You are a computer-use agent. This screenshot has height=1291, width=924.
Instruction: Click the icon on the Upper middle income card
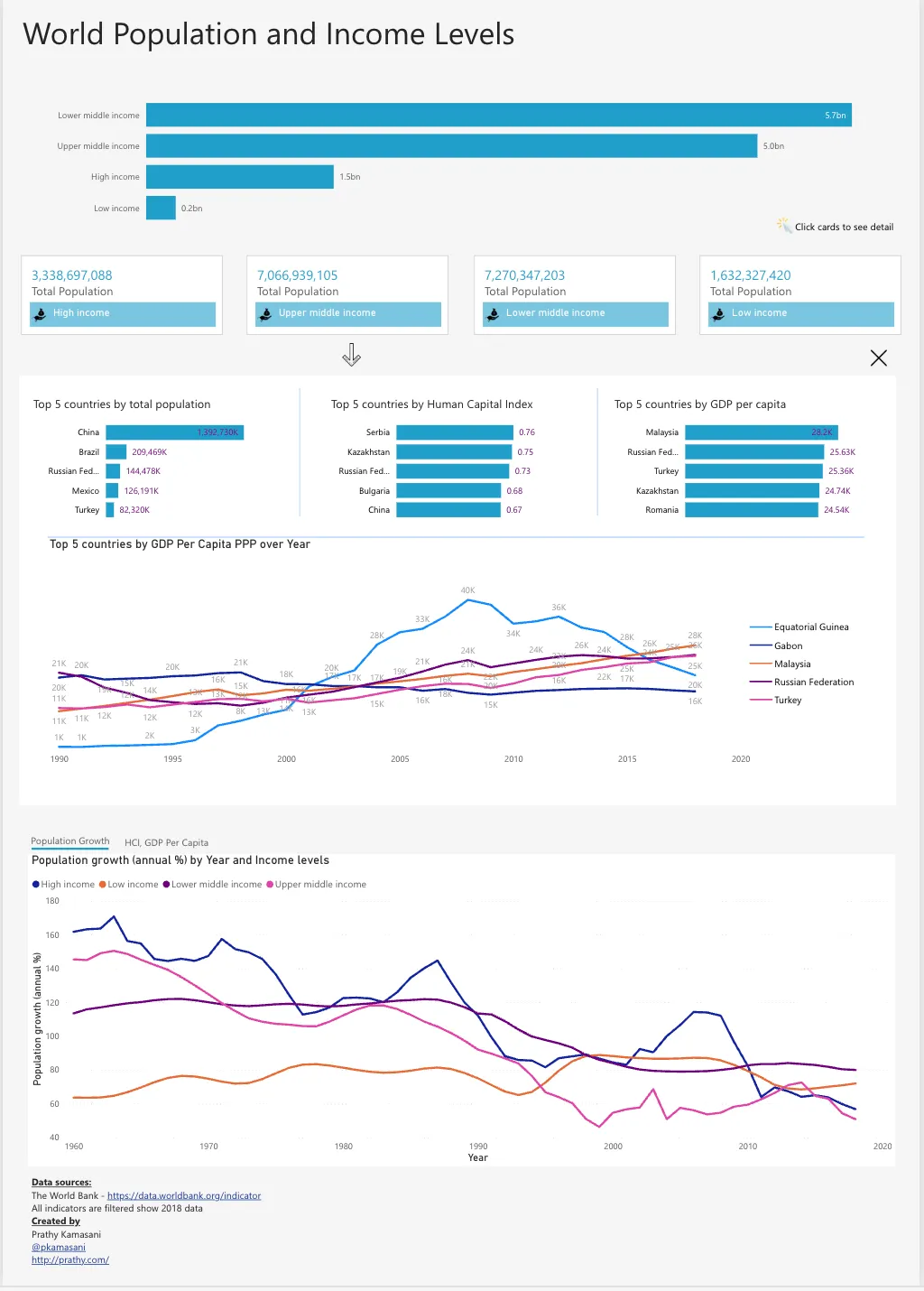[265, 314]
